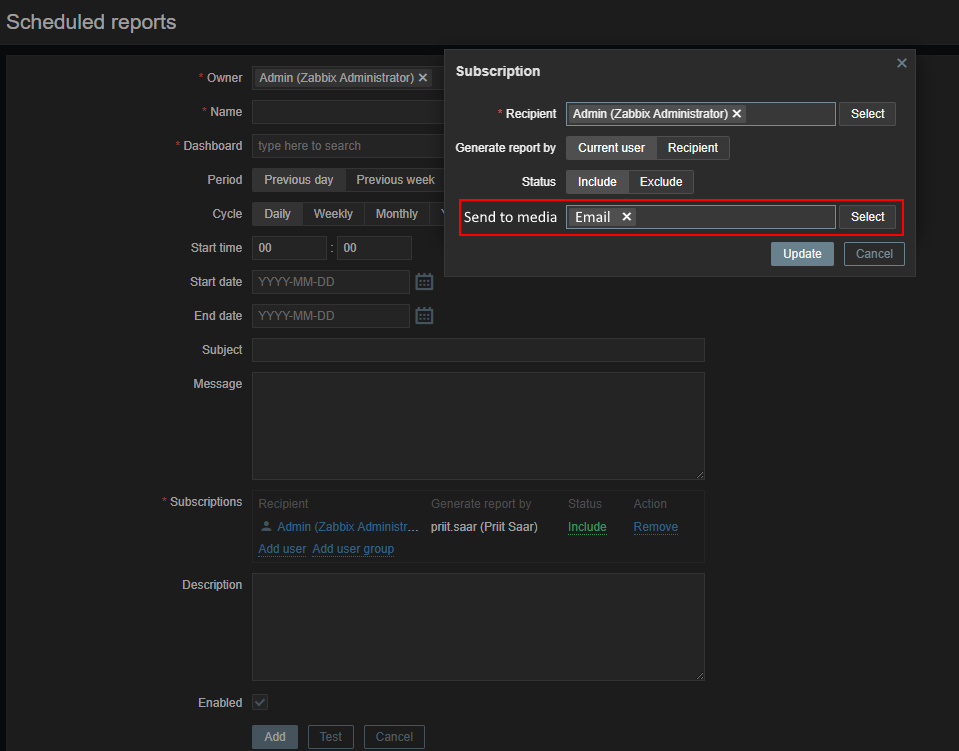
Task: Open the Start date calendar picker
Action: coord(424,282)
